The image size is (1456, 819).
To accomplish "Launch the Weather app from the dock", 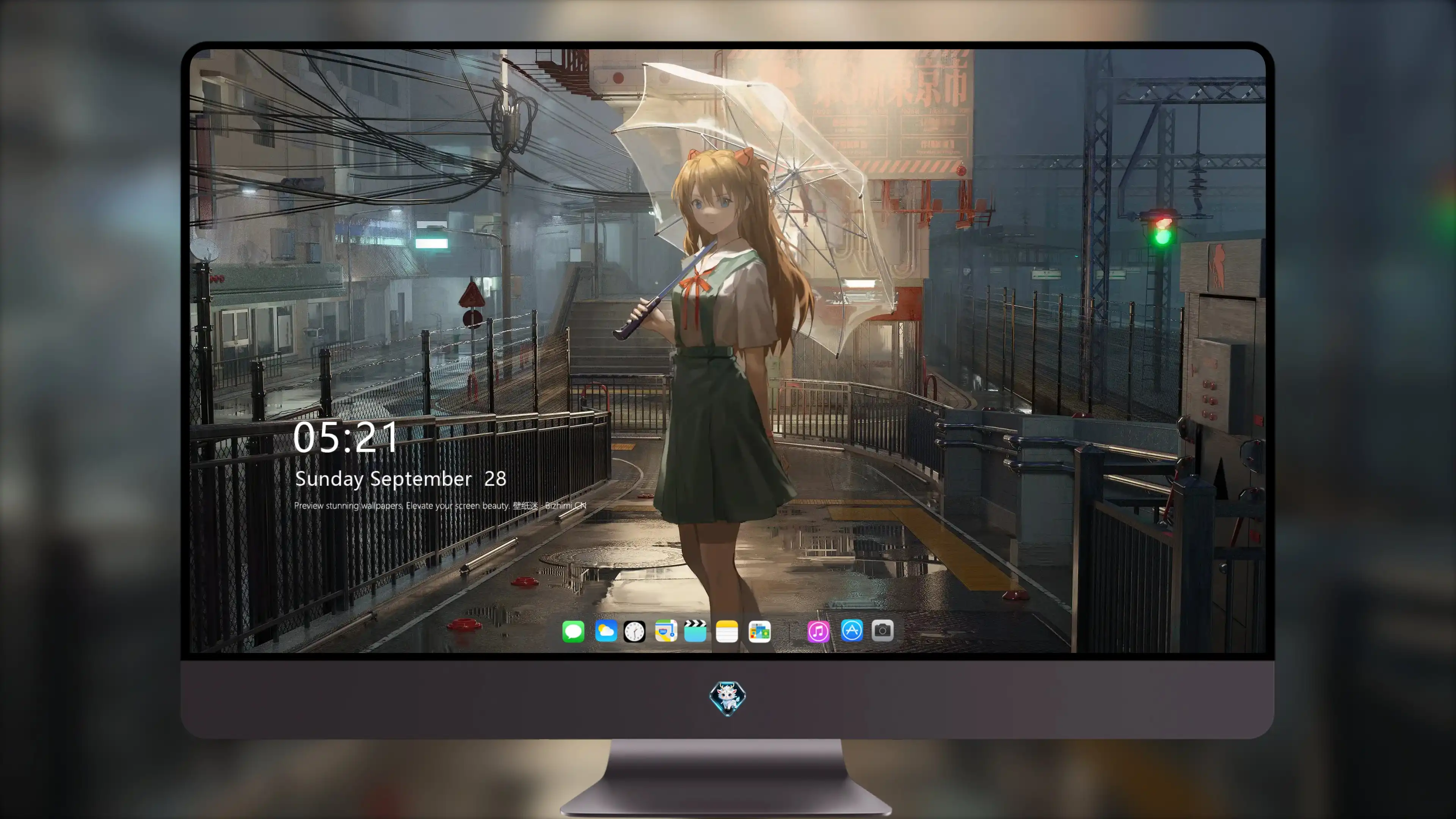I will click(x=606, y=631).
